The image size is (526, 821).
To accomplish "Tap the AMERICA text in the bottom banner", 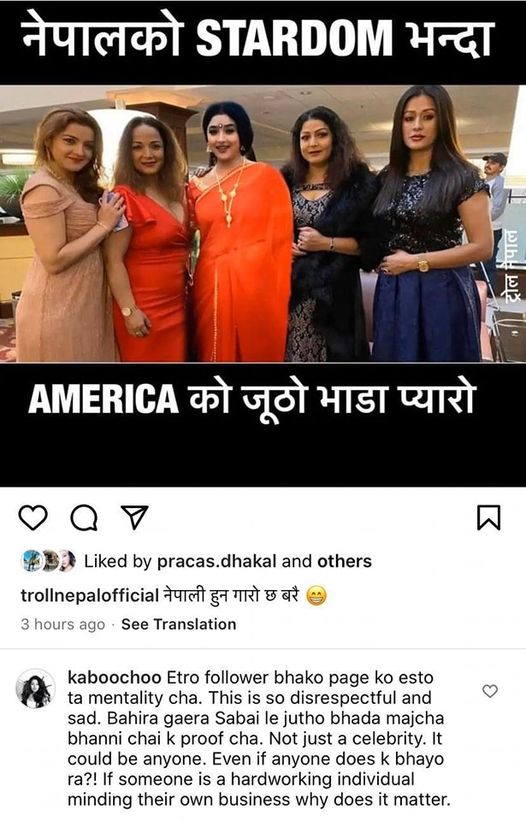I will click(x=104, y=399).
